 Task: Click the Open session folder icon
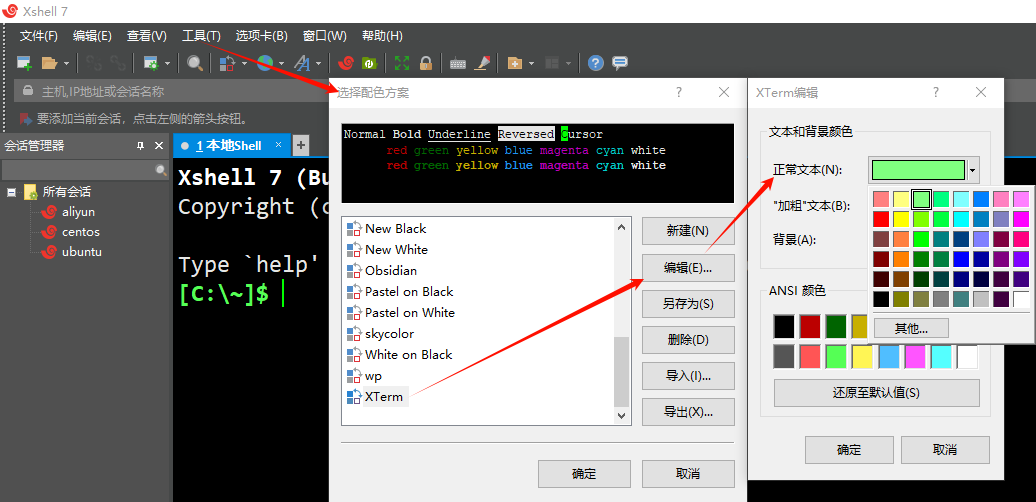coord(49,63)
